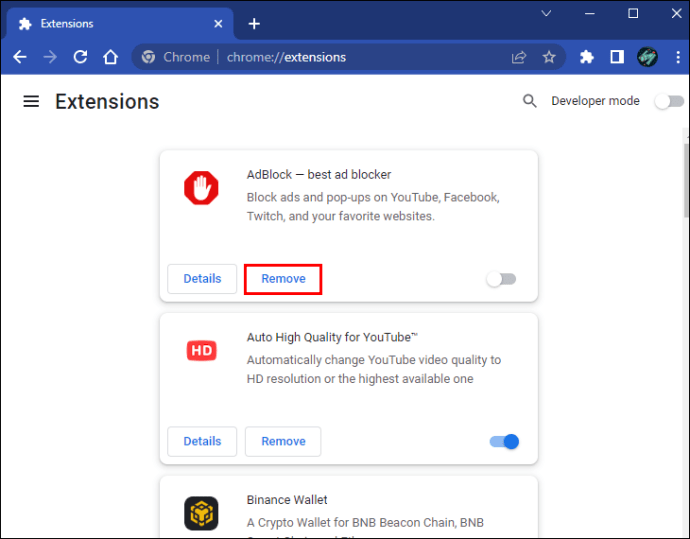Viewport: 690px width, 539px height.
Task: Minimize the Chrome window
Action: (589, 13)
